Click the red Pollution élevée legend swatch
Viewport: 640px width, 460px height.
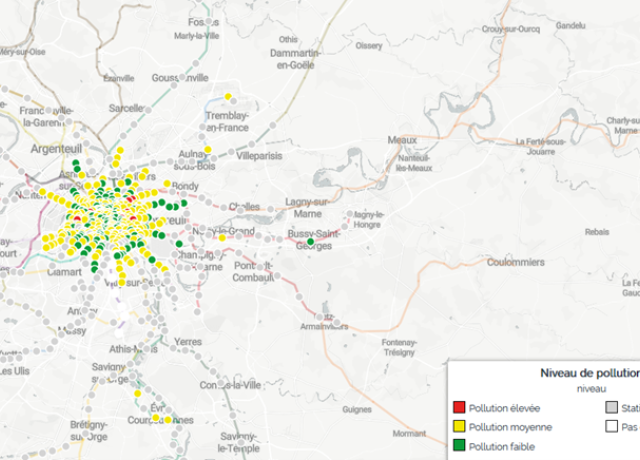point(460,408)
